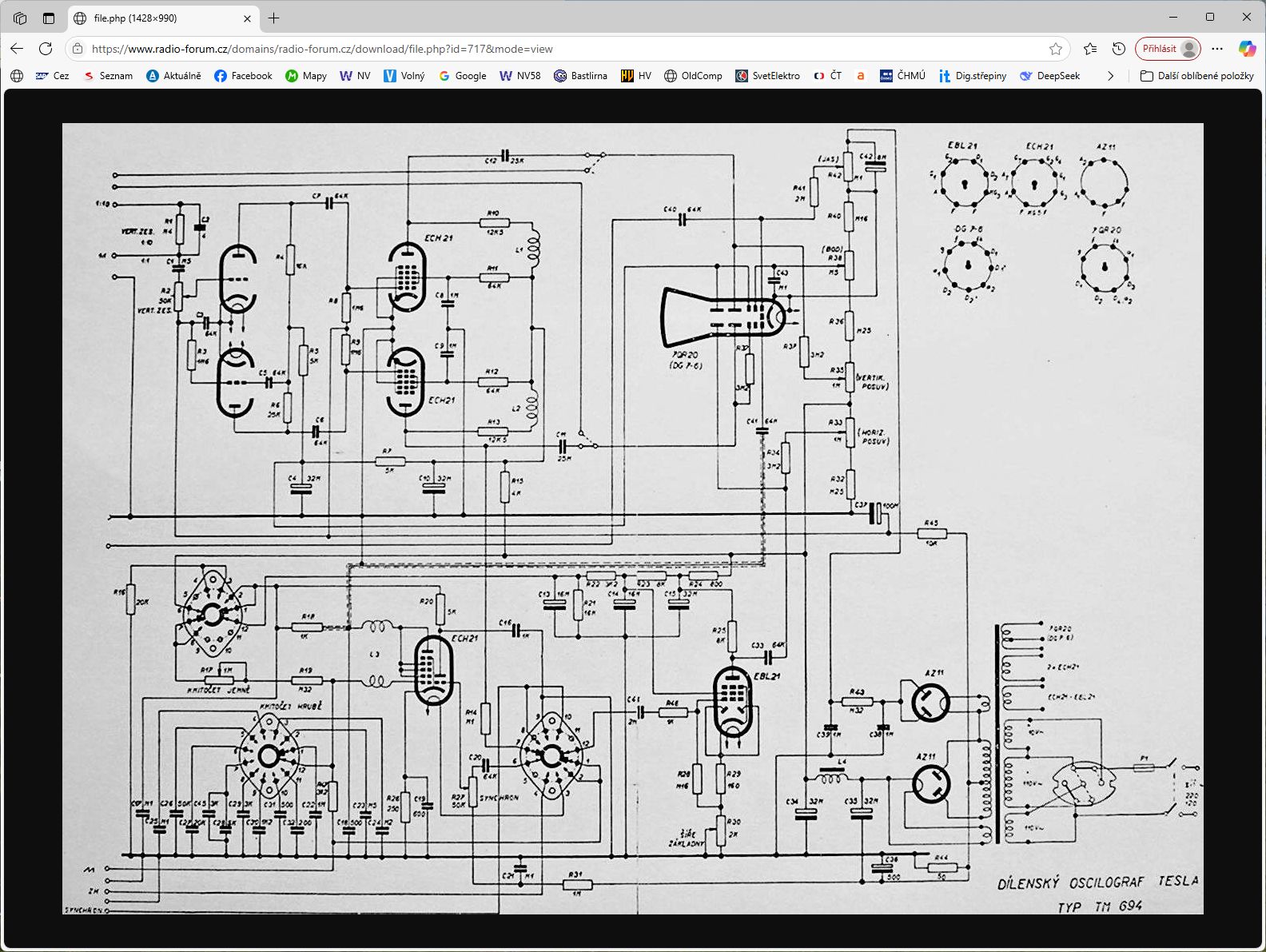Click the oscilloscope schematic image
The width and height of the screenshot is (1266, 952).
coord(633,519)
